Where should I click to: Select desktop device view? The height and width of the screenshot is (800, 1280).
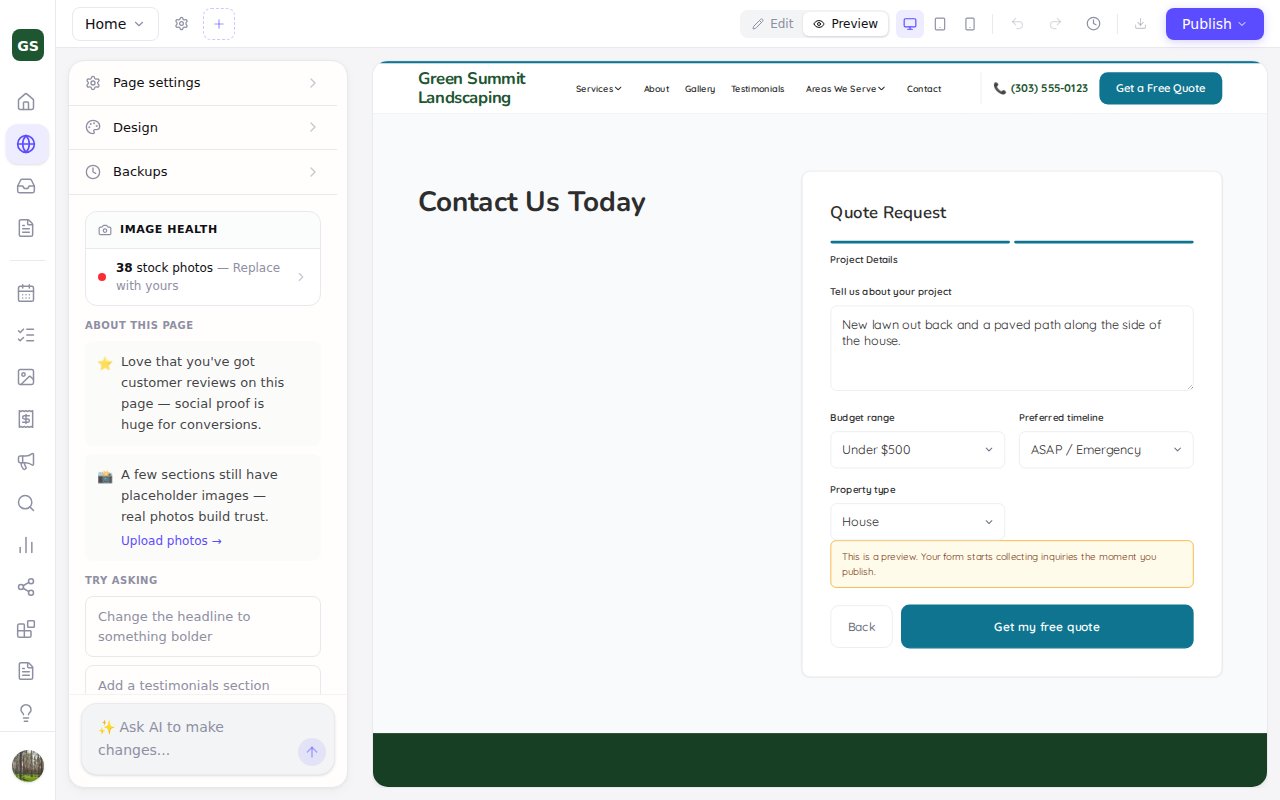[x=910, y=24]
